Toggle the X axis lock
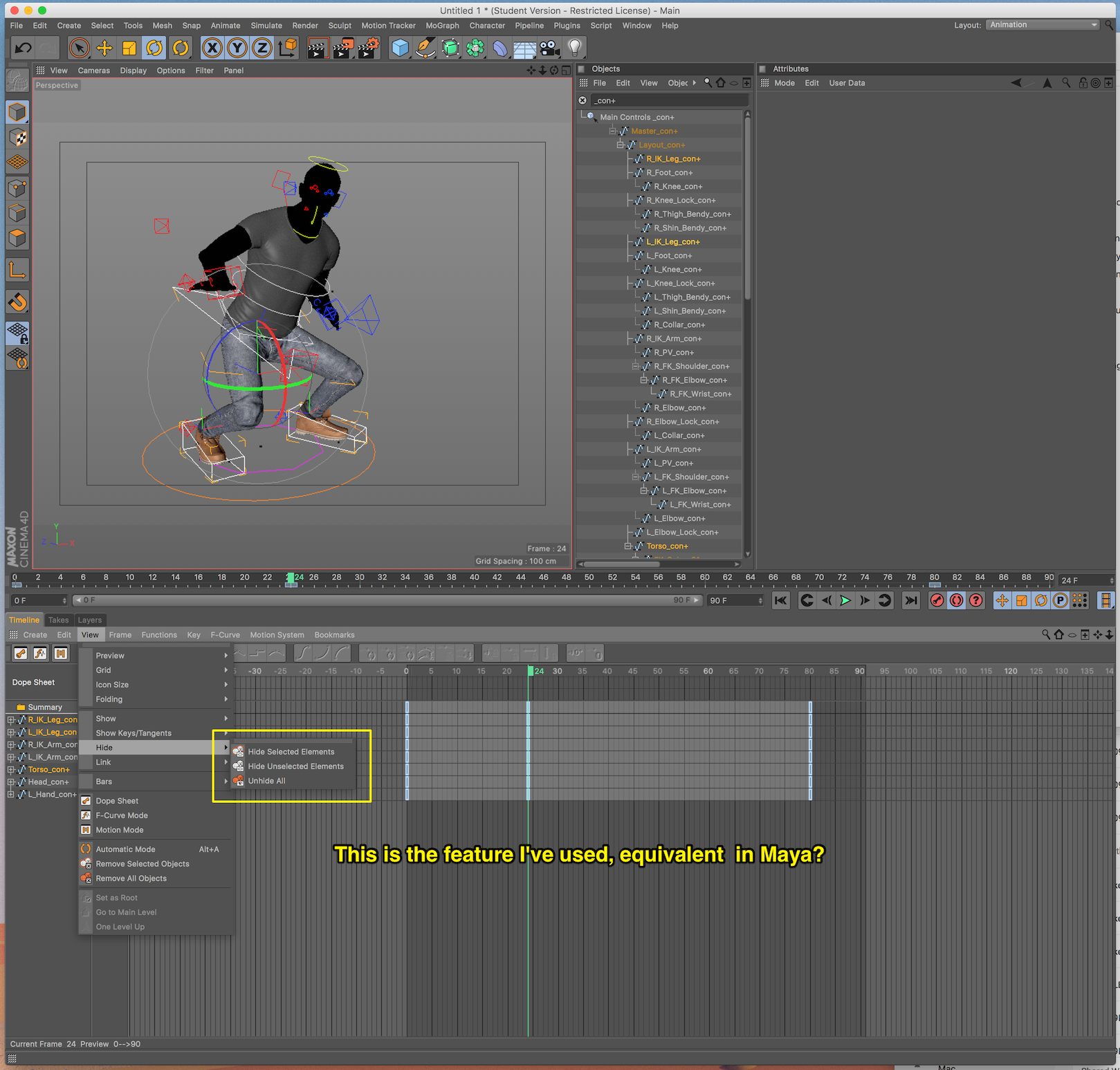Screen dimensions: 1120x1070 (x=212, y=48)
